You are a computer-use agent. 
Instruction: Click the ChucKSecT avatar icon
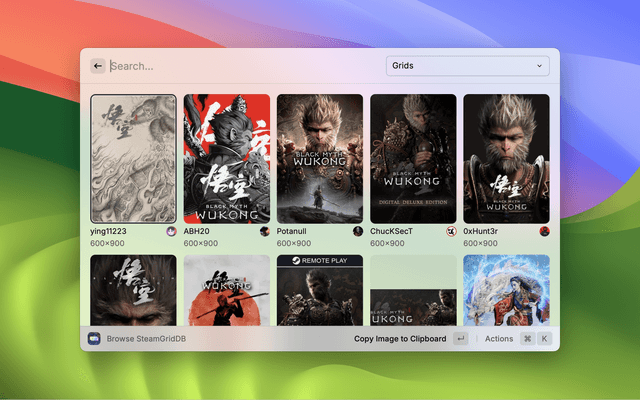click(x=451, y=231)
